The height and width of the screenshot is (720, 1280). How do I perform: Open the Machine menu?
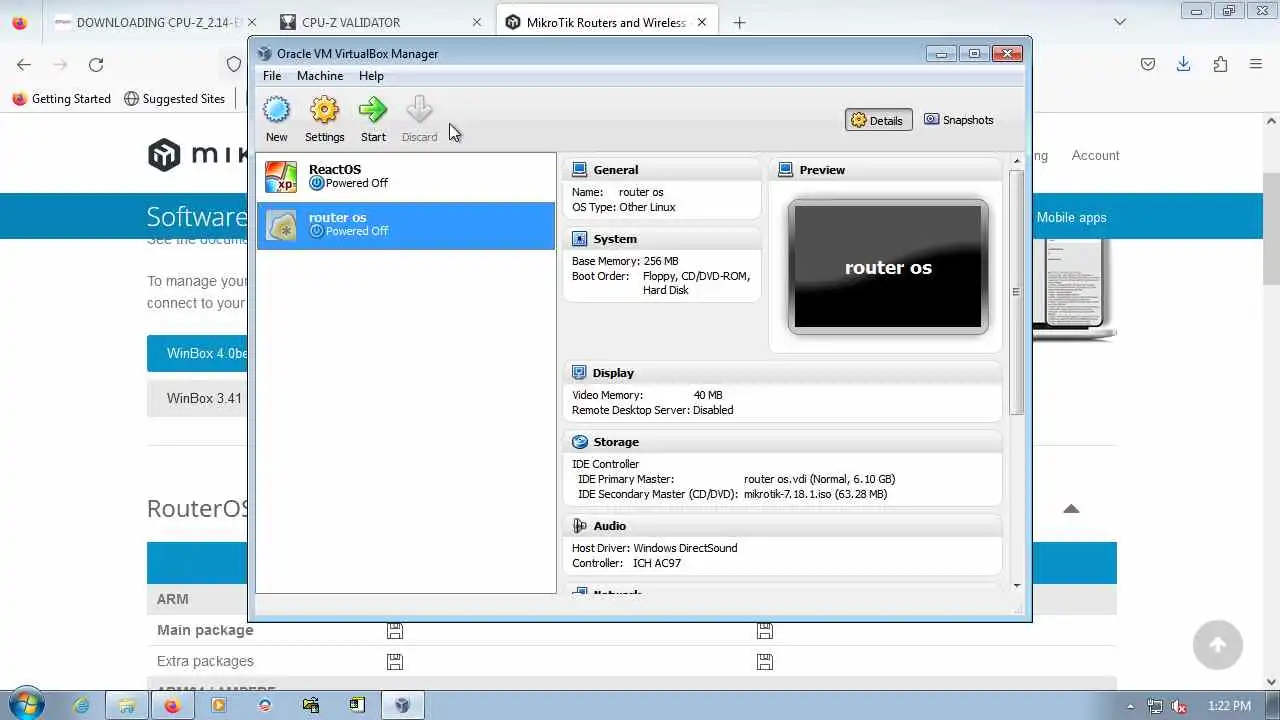tap(320, 76)
